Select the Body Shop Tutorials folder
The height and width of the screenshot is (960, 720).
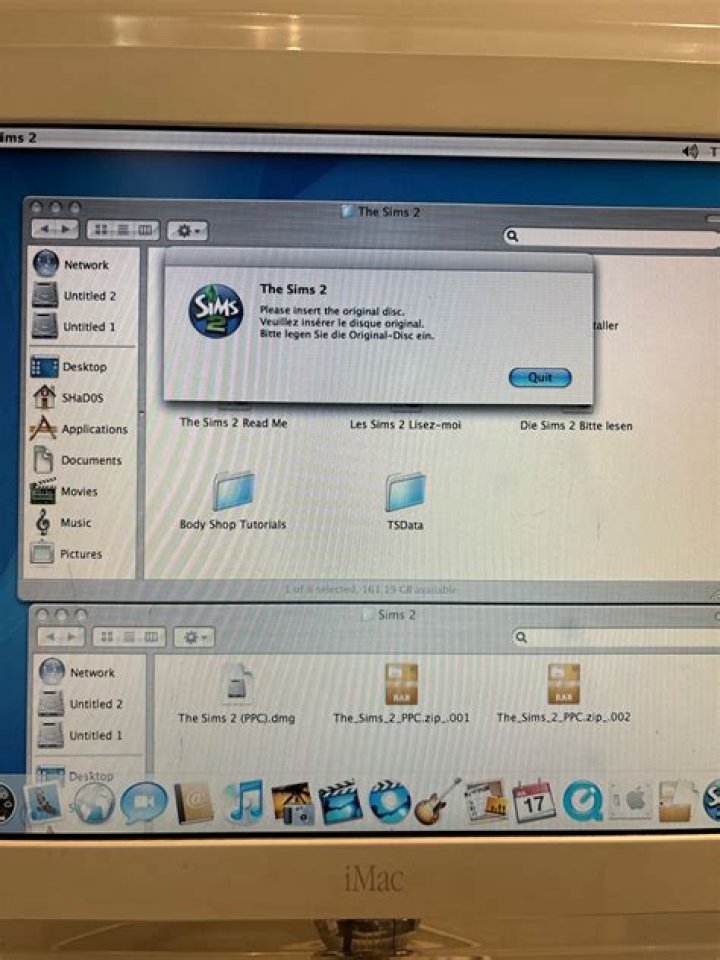click(x=233, y=493)
